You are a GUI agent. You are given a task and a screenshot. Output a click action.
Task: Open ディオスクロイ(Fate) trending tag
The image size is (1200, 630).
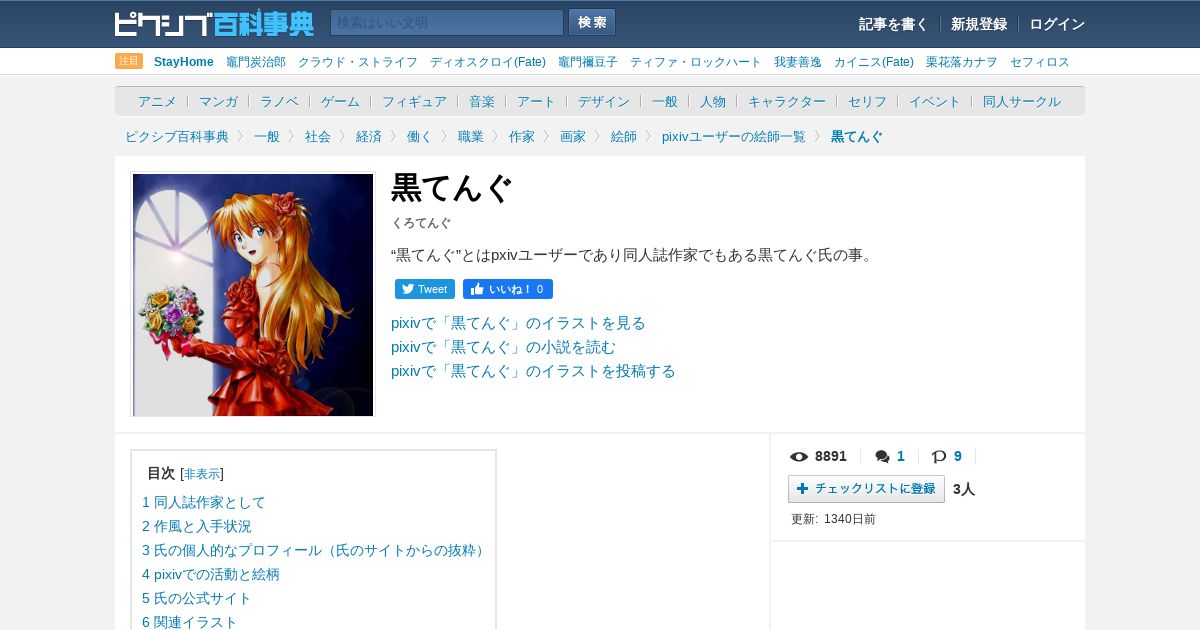(488, 62)
